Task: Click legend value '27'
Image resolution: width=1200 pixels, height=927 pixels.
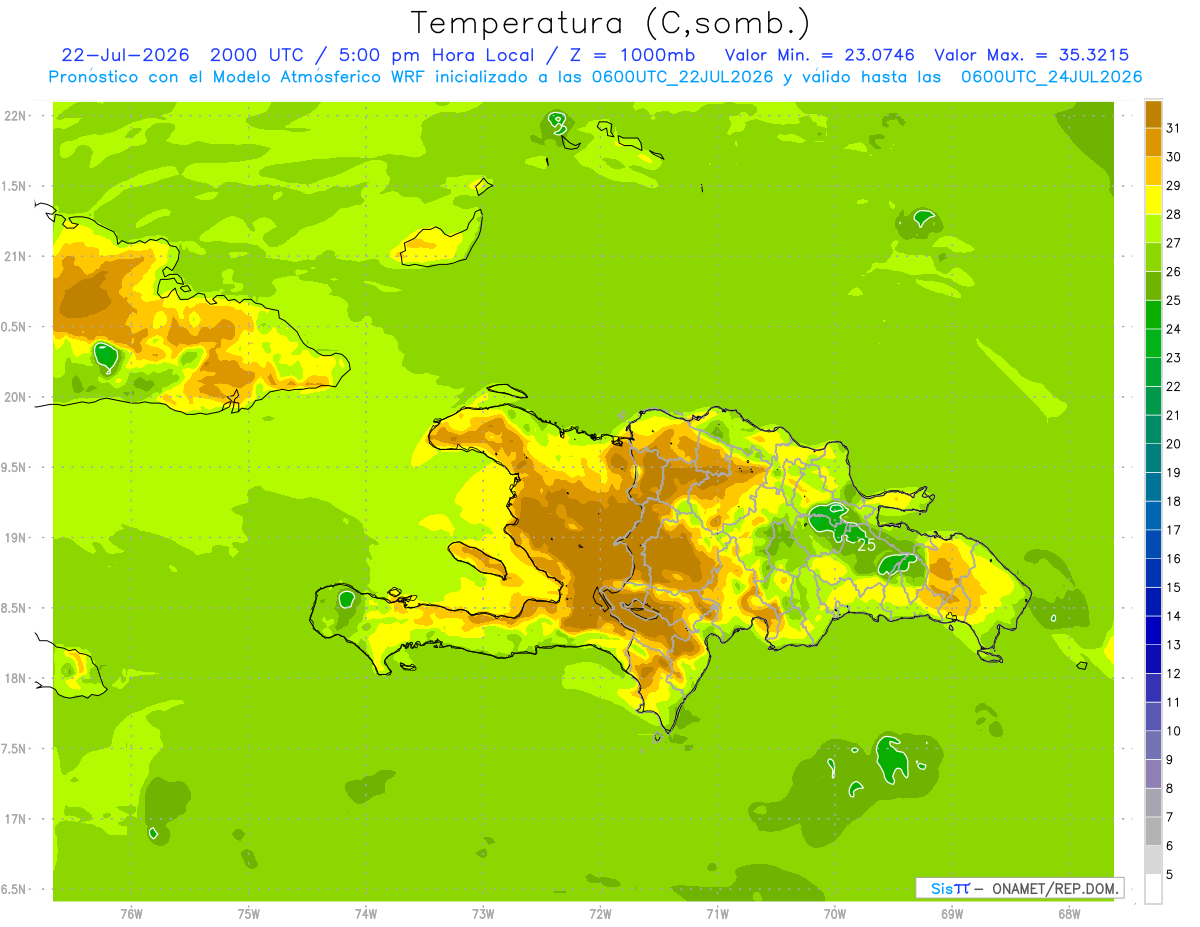Action: (x=1174, y=243)
